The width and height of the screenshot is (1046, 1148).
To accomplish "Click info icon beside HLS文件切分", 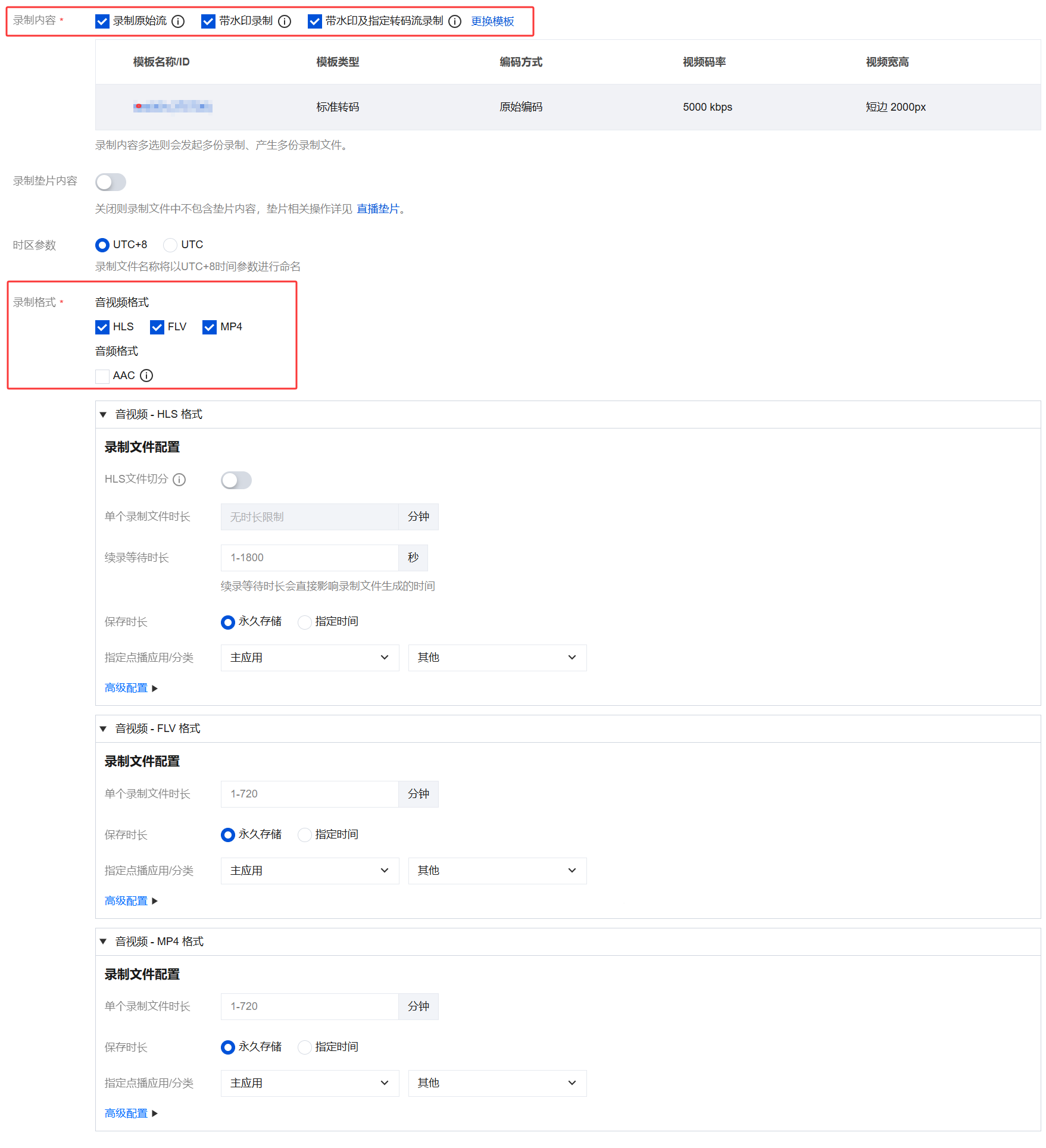I will (179, 480).
